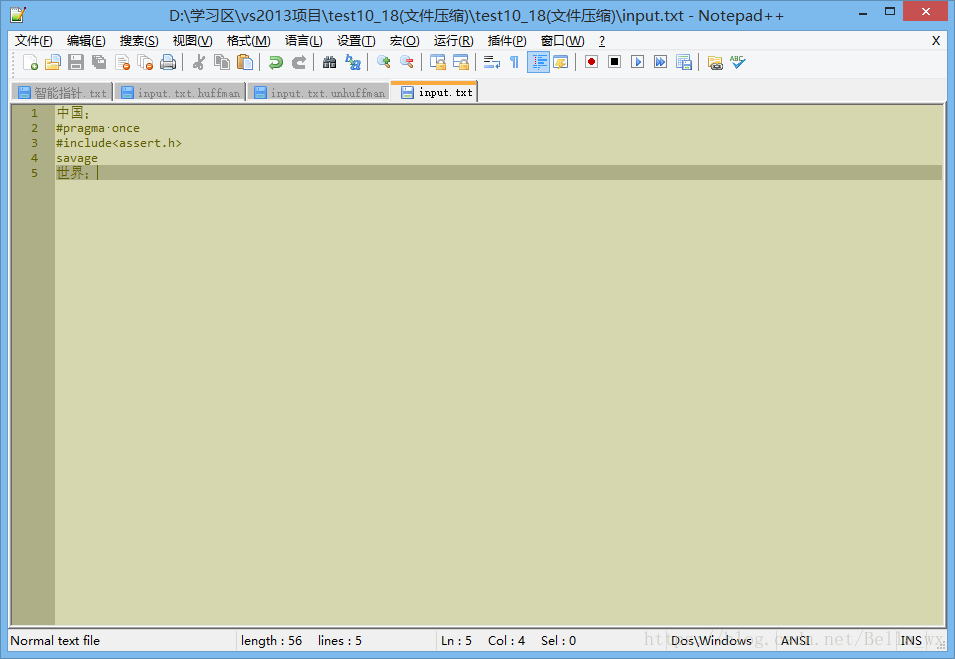Image resolution: width=955 pixels, height=659 pixels.
Task: Open the 编辑(E) menu
Action: click(86, 41)
